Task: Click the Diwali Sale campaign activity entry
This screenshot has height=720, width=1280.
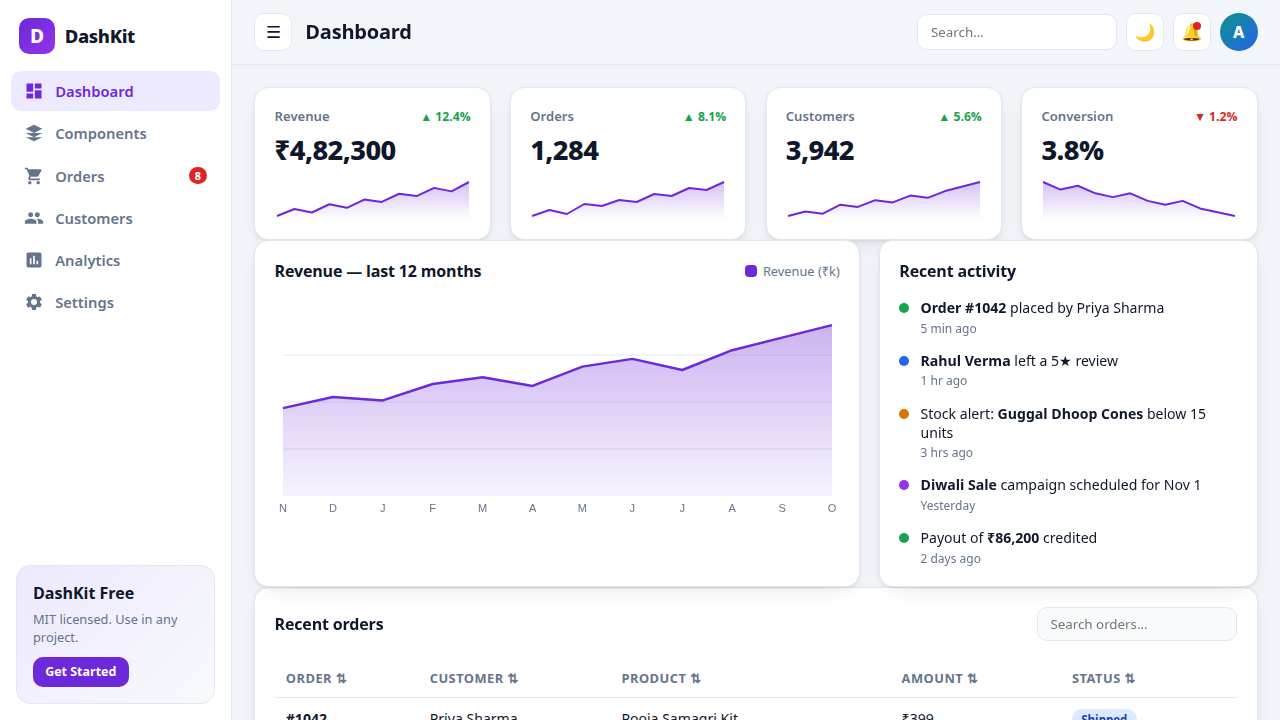Action: coord(1068,495)
